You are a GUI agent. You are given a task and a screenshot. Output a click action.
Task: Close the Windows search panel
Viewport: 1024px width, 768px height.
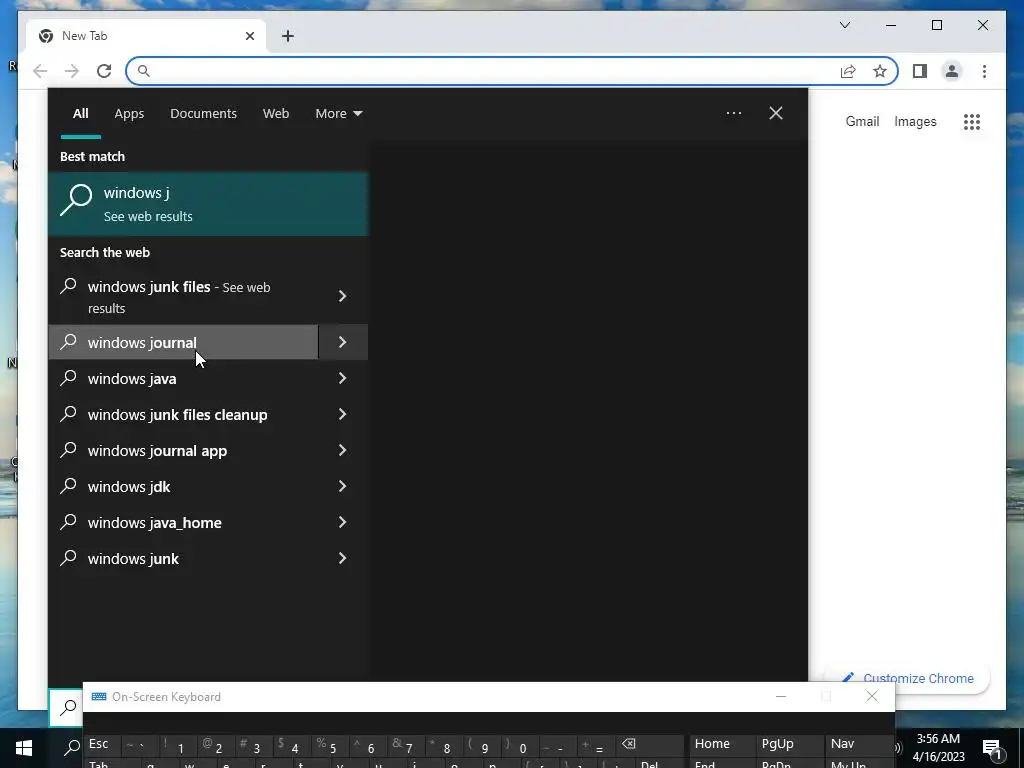tap(776, 113)
